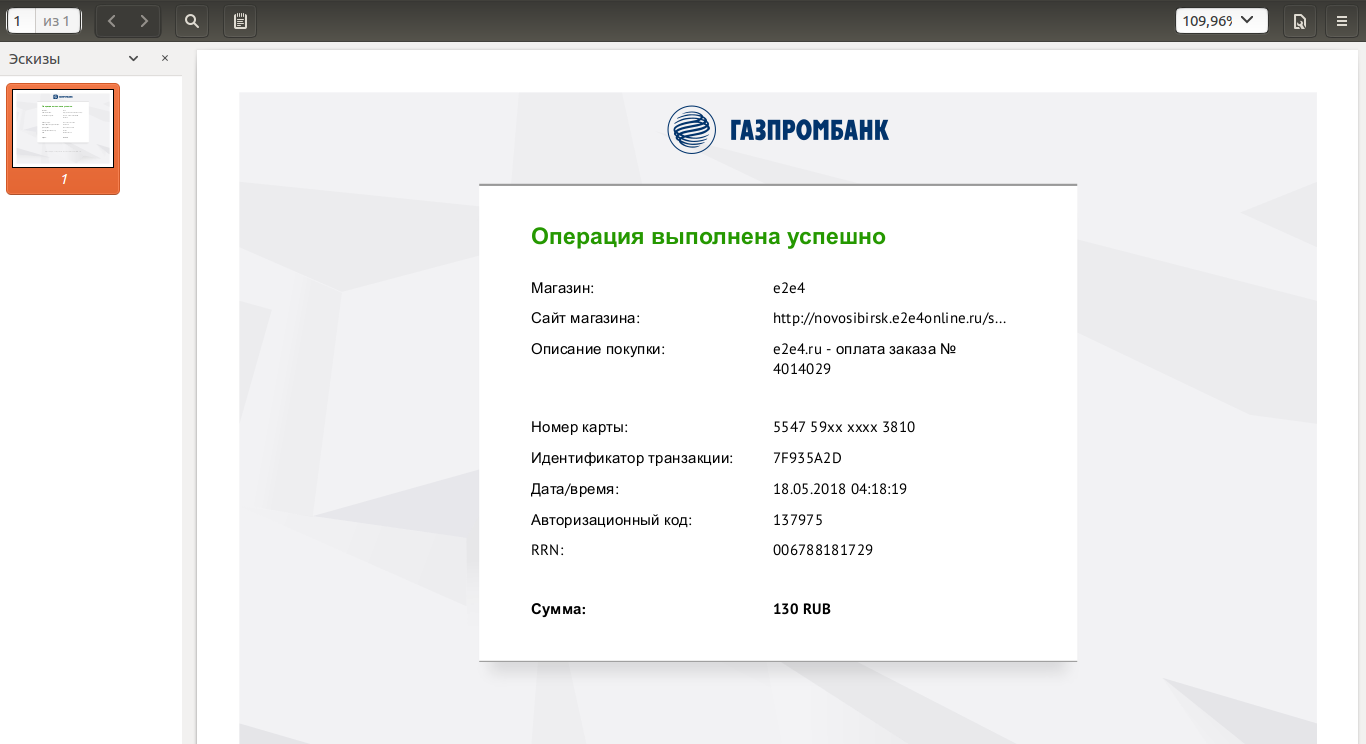The height and width of the screenshot is (744, 1366).
Task: Open the search magnifier tool
Action: pyautogui.click(x=192, y=20)
